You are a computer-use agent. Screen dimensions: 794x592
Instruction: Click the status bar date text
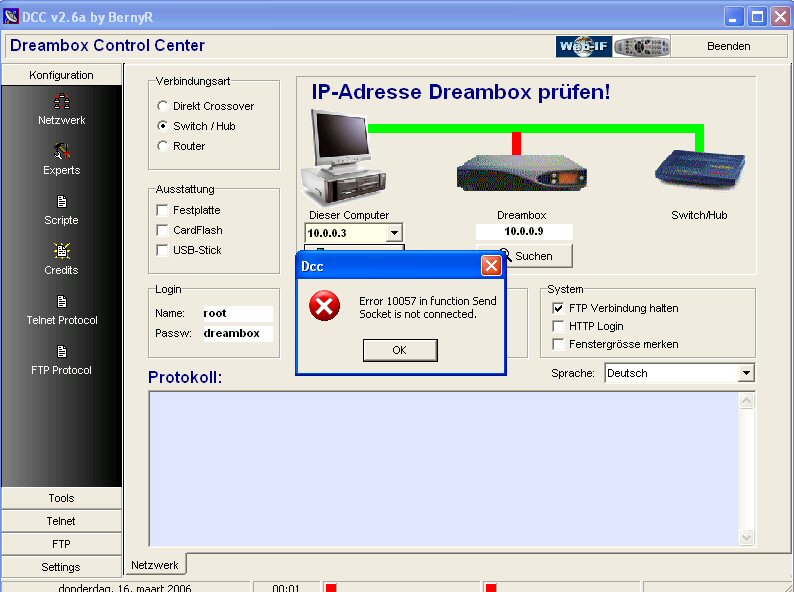[125, 588]
